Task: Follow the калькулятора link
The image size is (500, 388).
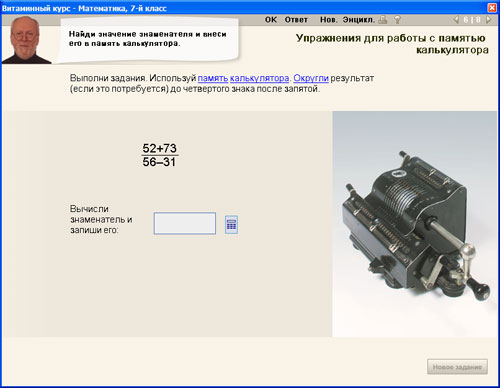Action: 259,78
